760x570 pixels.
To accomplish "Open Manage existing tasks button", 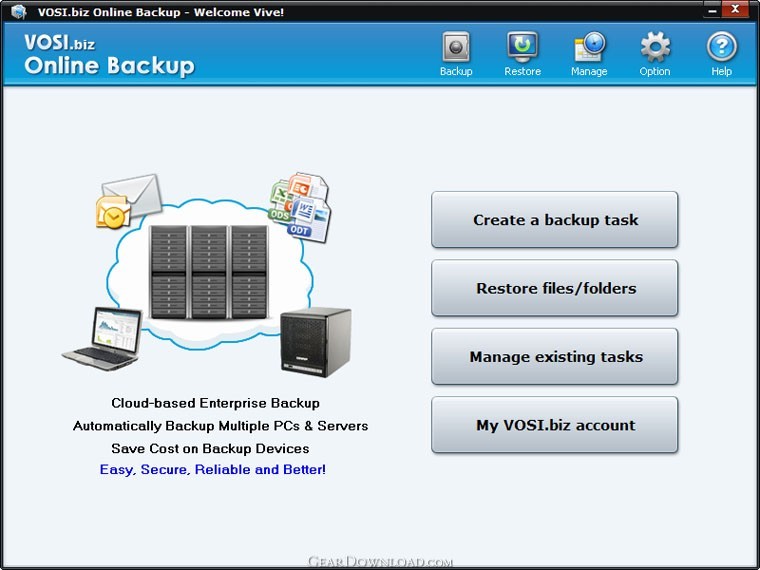I will (x=554, y=356).
